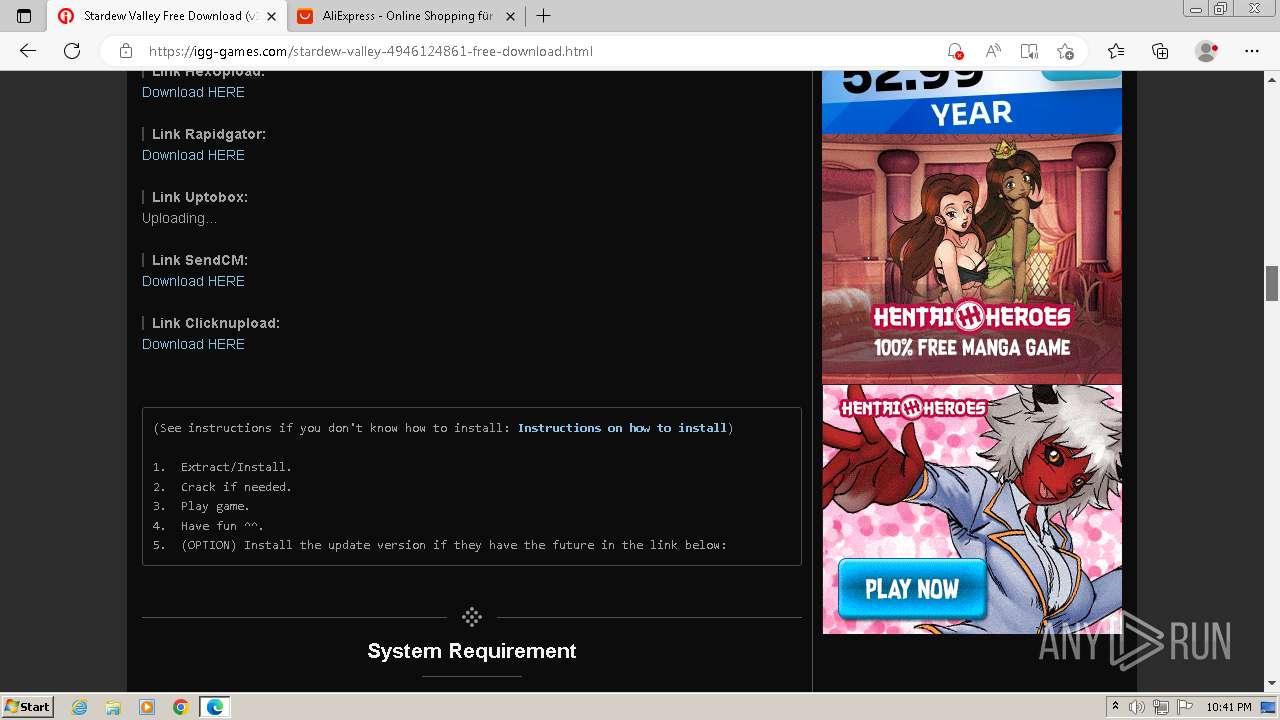The image size is (1280, 720).
Task: Select 'Play game.' instruction line
Action: tap(215, 506)
